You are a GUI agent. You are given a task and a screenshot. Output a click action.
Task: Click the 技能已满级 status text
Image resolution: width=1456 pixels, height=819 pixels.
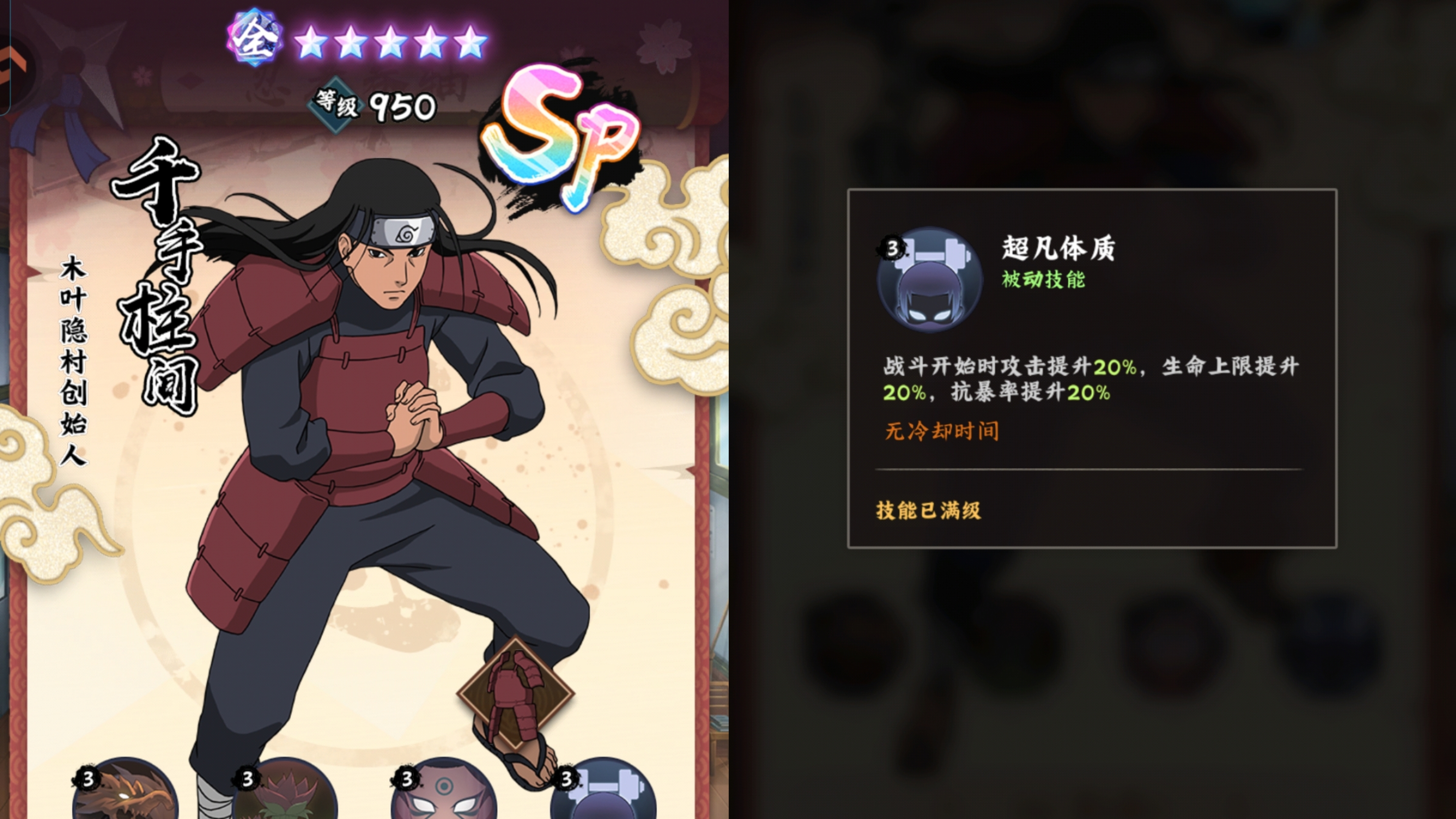click(x=928, y=510)
